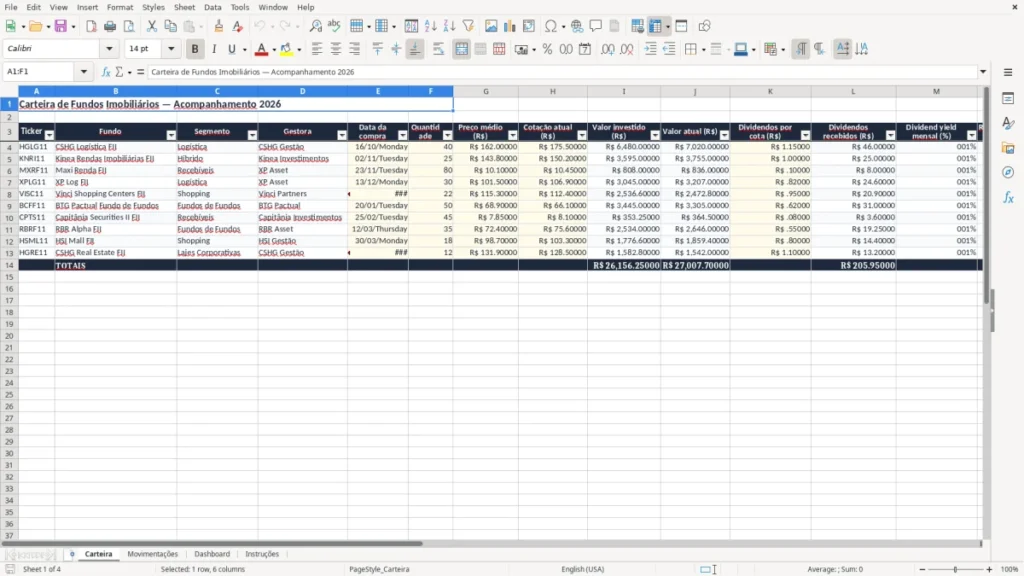Viewport: 1024px width, 576px height.
Task: Click the formula input line
Action: tap(562, 72)
